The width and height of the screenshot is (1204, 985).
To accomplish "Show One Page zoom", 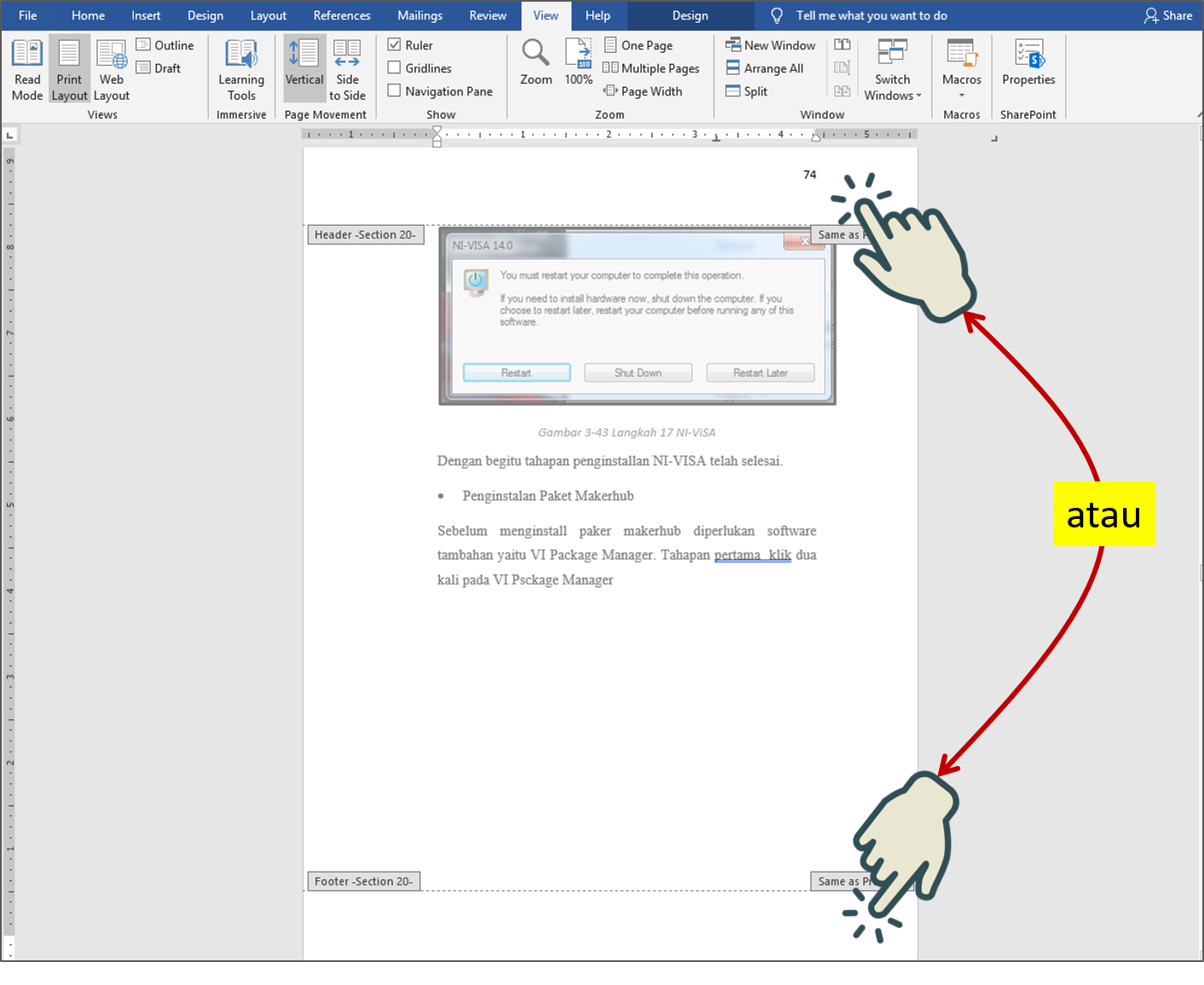I will tap(638, 45).
